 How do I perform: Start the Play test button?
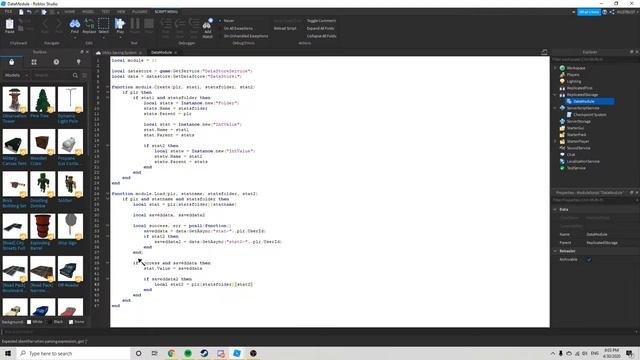click(120, 24)
